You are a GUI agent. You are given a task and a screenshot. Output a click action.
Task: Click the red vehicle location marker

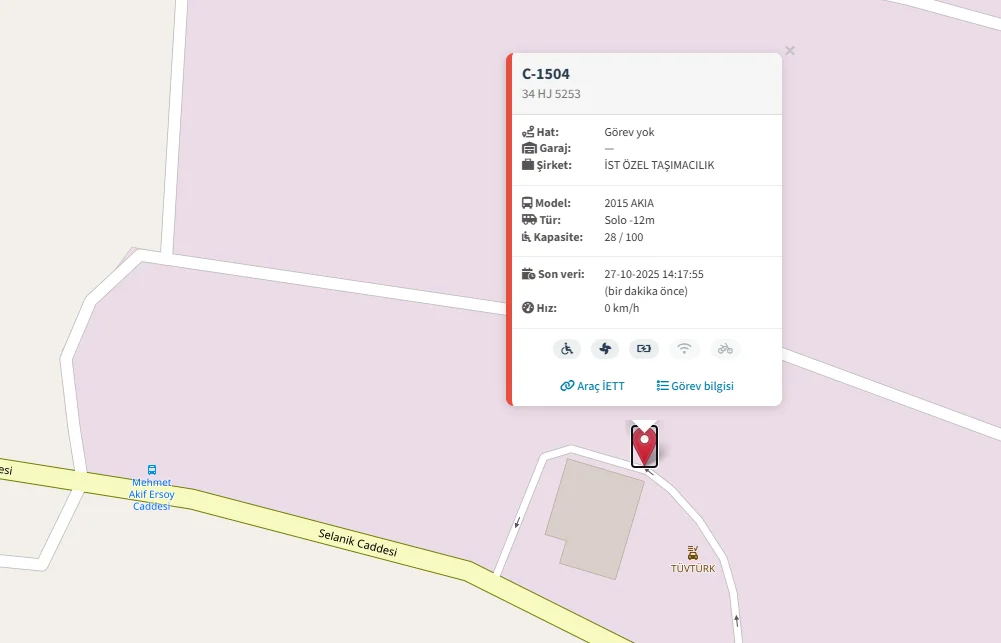pyautogui.click(x=644, y=447)
